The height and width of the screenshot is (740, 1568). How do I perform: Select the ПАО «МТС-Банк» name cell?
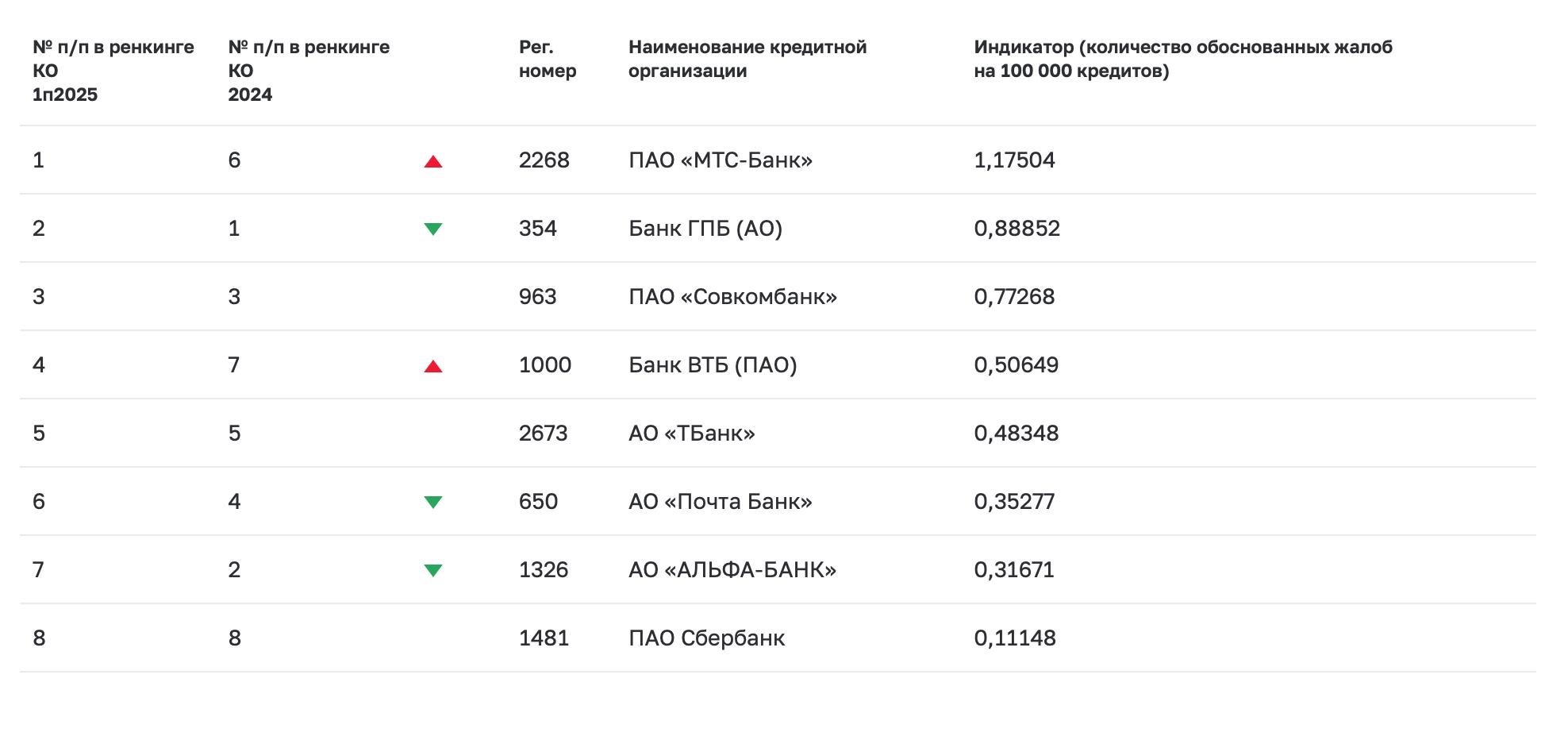pyautogui.click(x=720, y=160)
